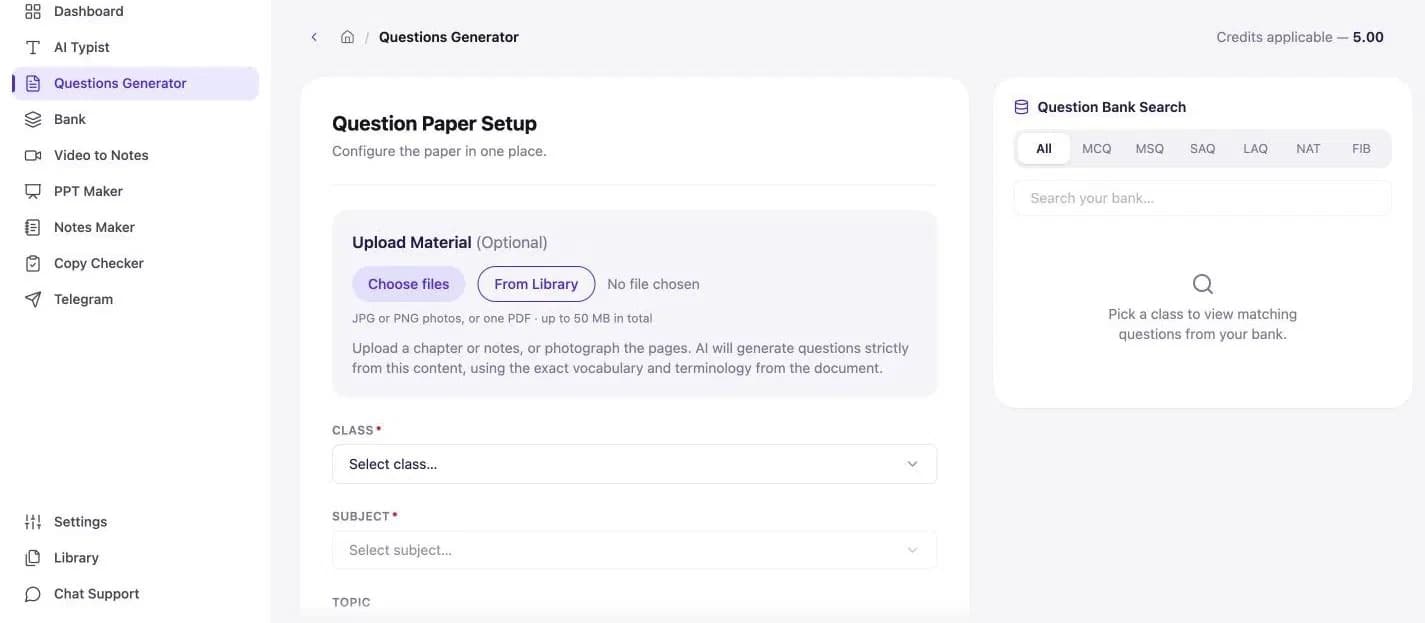The image size is (1425, 623).
Task: Click the PPT Maker presentation icon
Action: coord(33,191)
